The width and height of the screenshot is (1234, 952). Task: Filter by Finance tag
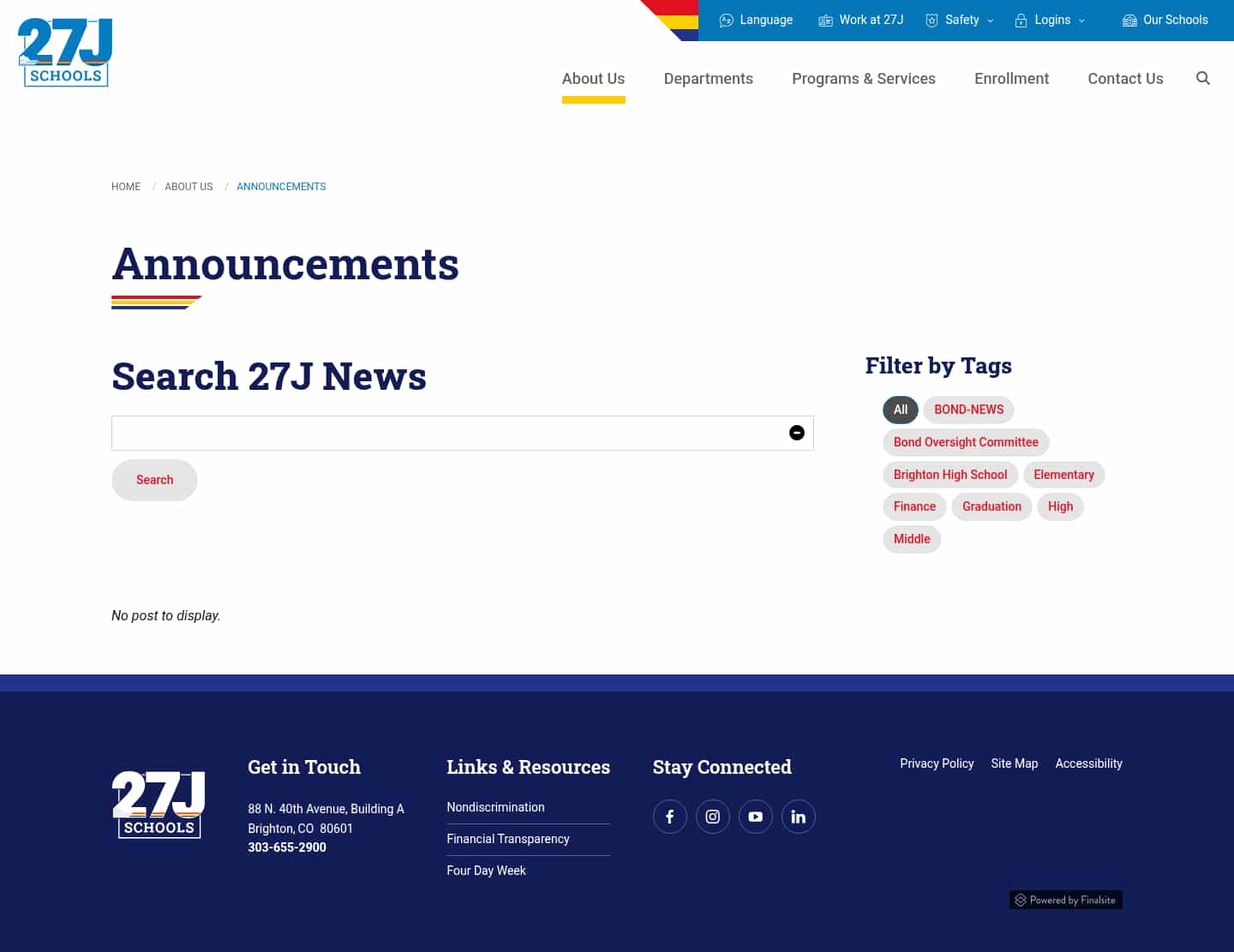(914, 506)
